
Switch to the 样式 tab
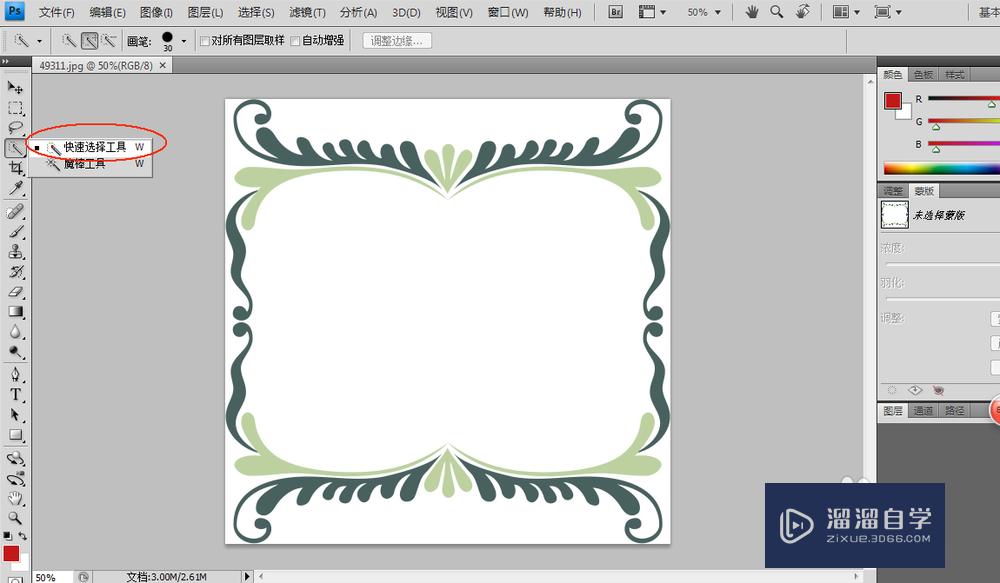954,75
